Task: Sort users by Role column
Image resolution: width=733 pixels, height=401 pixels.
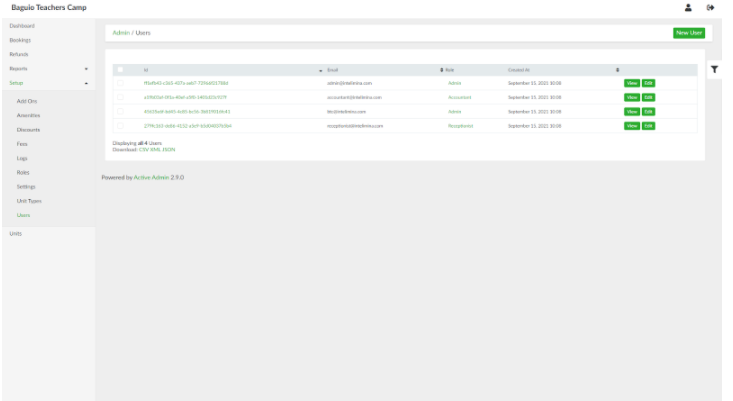Action: click(x=450, y=70)
